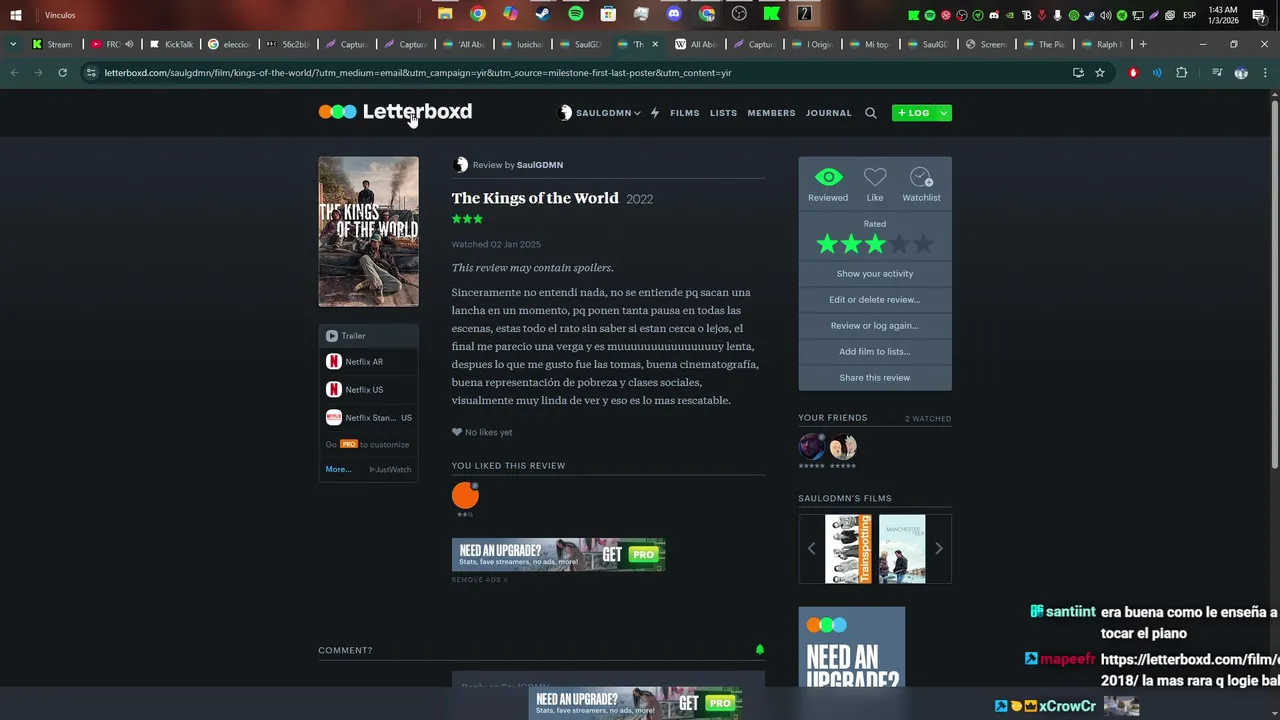Select Review or log again

pyautogui.click(x=875, y=325)
